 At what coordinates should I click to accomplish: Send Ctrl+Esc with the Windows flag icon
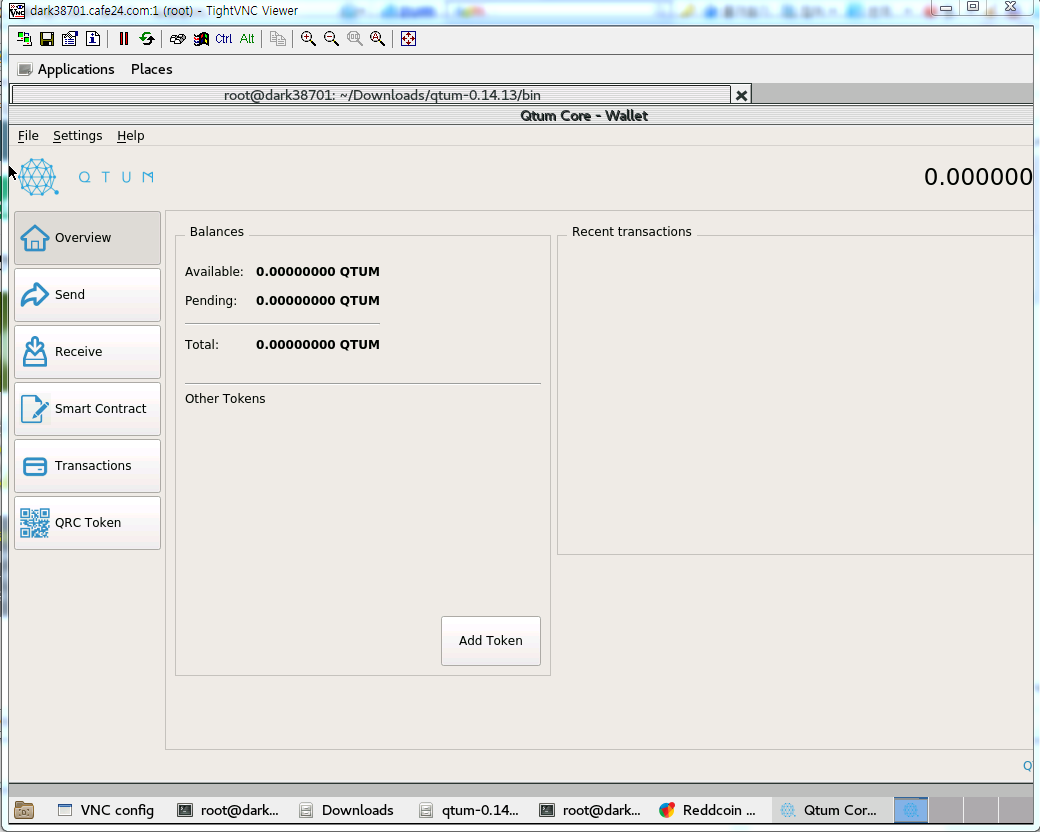tap(201, 39)
